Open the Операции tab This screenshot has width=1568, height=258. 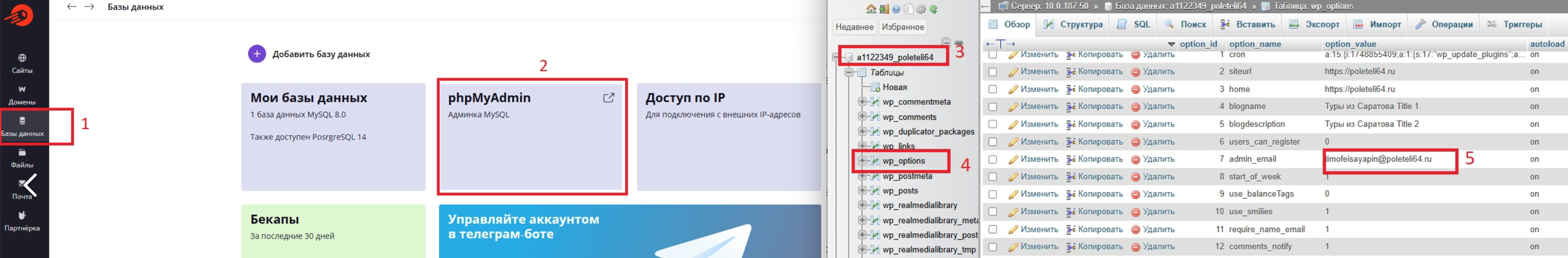[x=1444, y=24]
